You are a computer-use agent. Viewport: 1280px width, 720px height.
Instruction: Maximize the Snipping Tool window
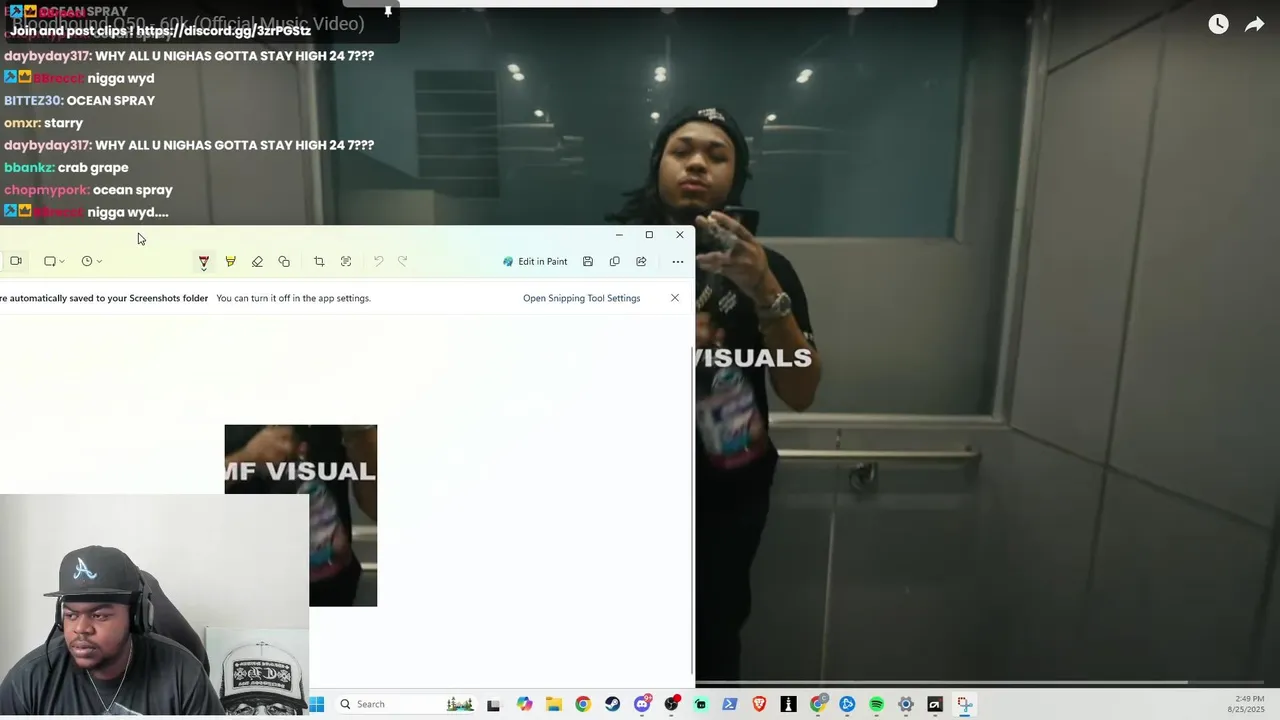click(x=649, y=235)
